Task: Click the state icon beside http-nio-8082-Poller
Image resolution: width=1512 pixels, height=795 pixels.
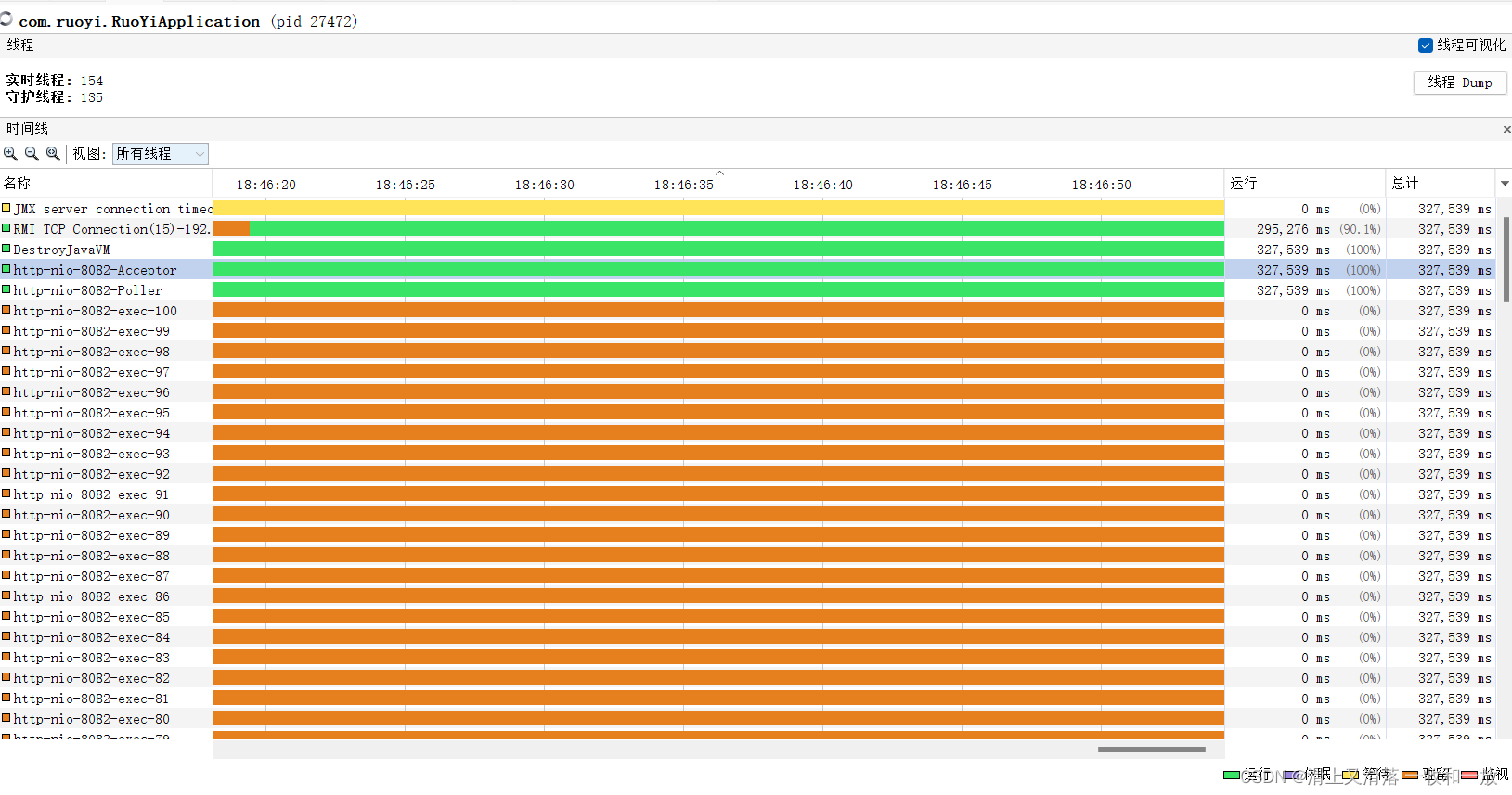Action: [x=6, y=289]
